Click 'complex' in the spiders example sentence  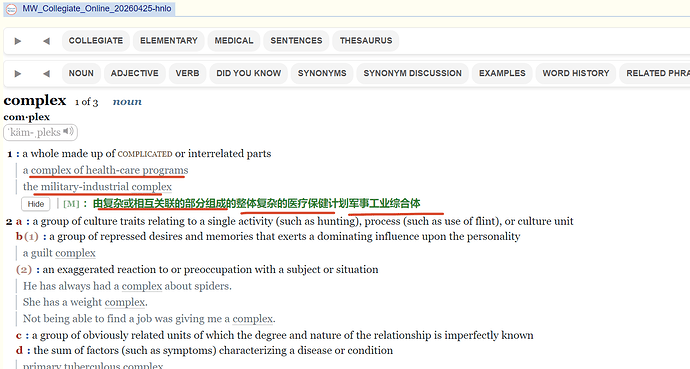coord(142,286)
